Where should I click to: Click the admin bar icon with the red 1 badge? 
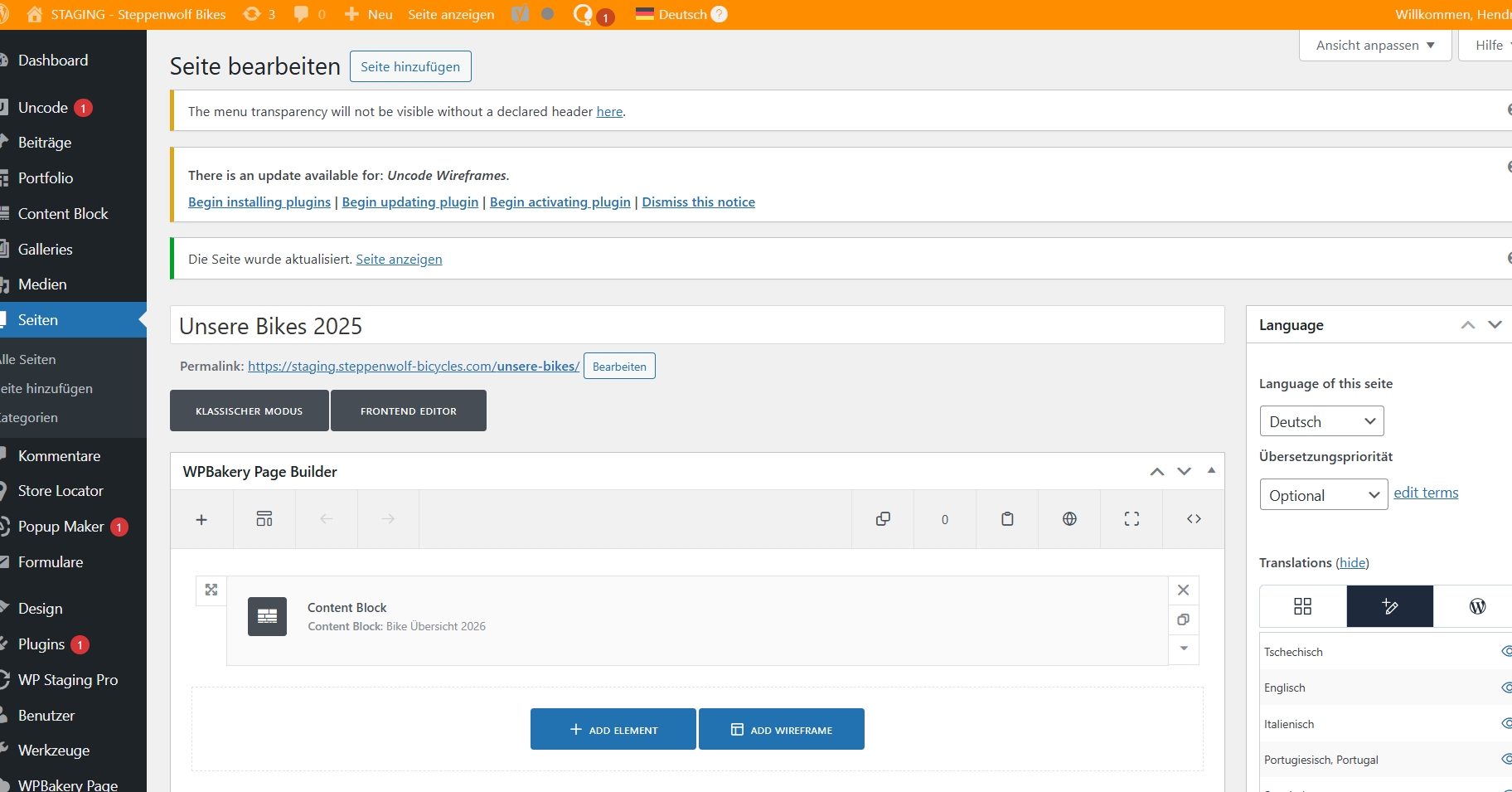pyautogui.click(x=594, y=15)
